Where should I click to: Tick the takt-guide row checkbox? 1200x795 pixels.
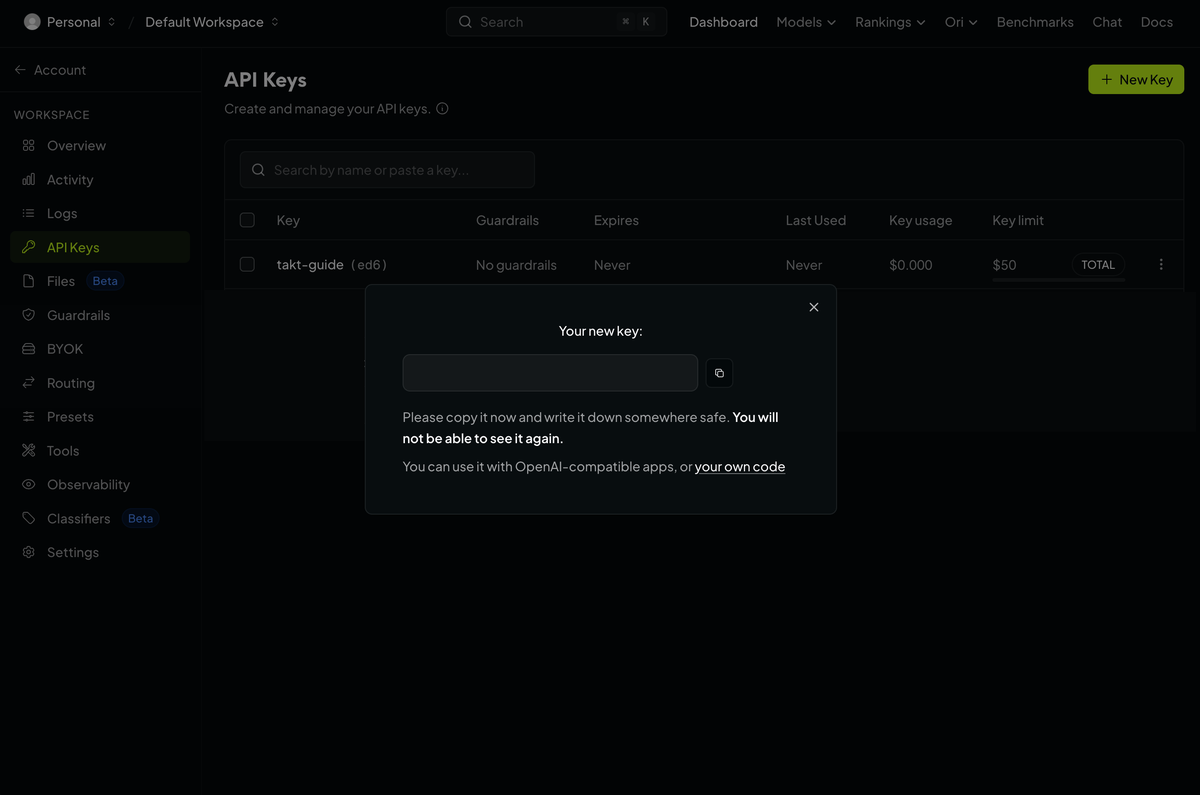[x=247, y=265]
